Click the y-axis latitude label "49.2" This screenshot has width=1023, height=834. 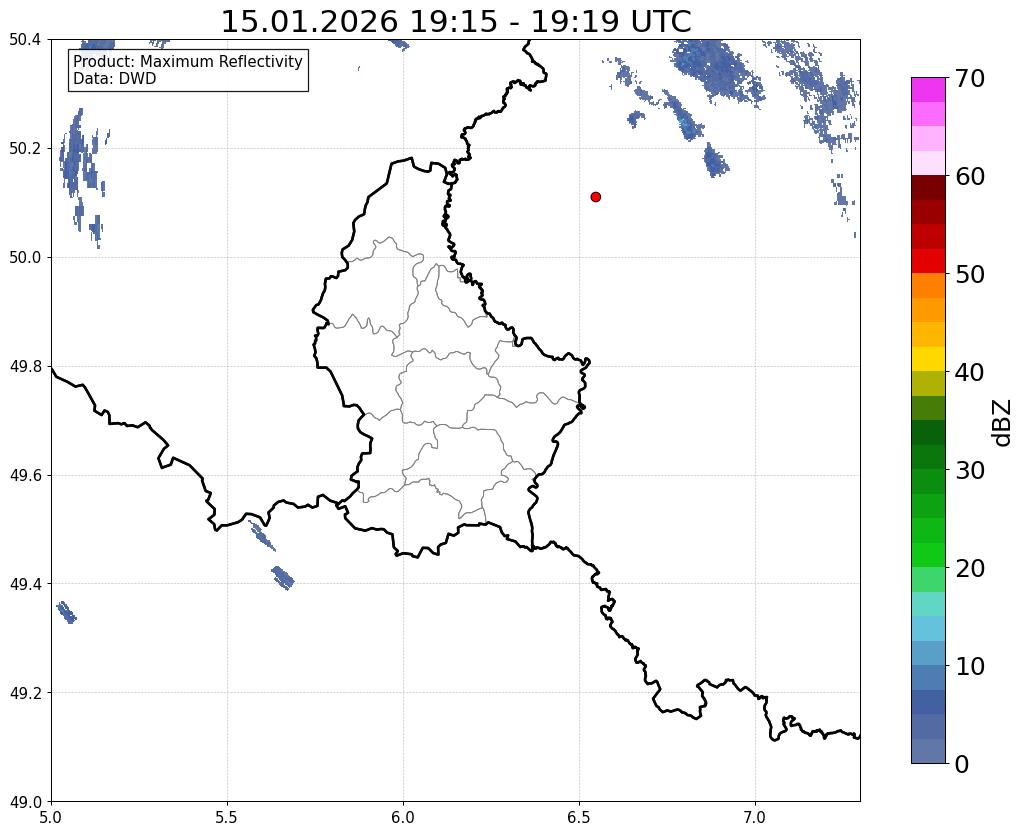pyautogui.click(x=25, y=693)
